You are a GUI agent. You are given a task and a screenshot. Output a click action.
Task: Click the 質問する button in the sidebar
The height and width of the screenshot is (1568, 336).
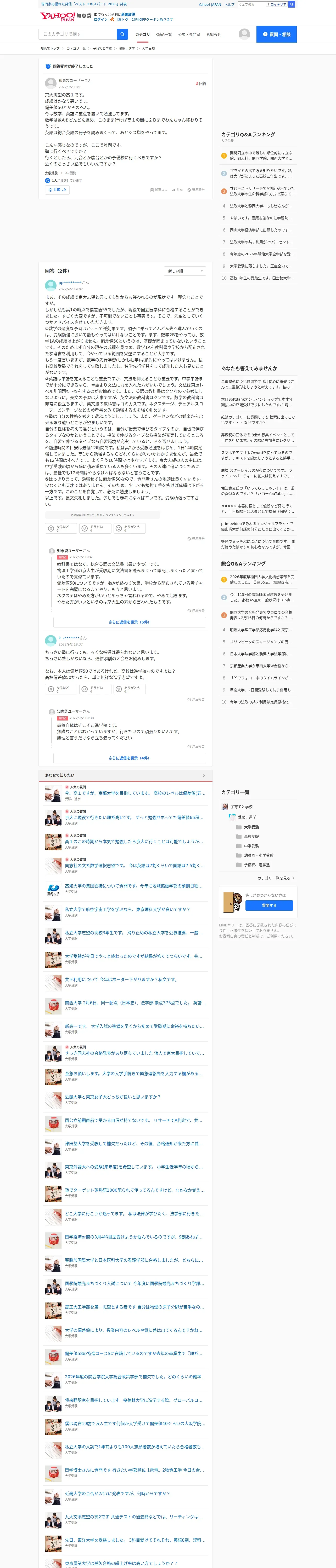[269, 905]
